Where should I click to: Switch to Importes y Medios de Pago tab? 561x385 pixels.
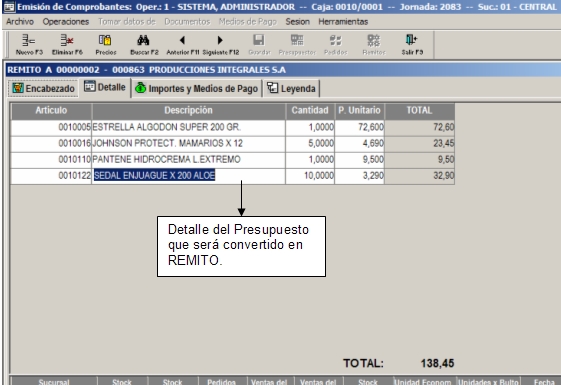click(197, 88)
